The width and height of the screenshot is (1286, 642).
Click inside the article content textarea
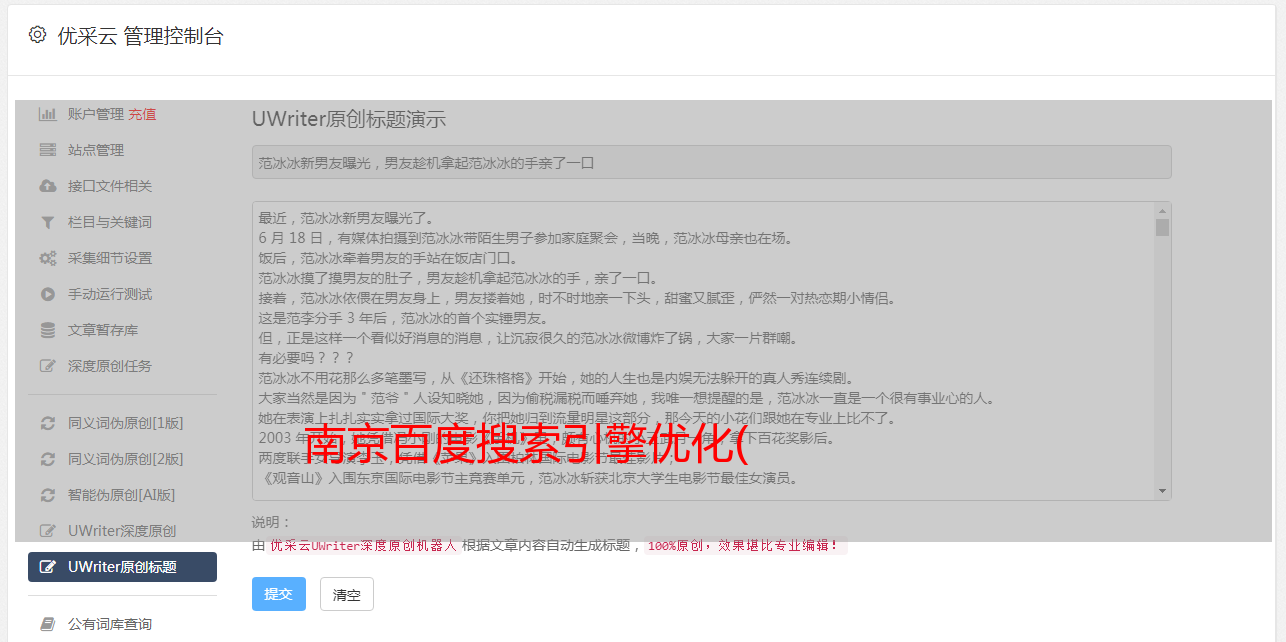704,351
